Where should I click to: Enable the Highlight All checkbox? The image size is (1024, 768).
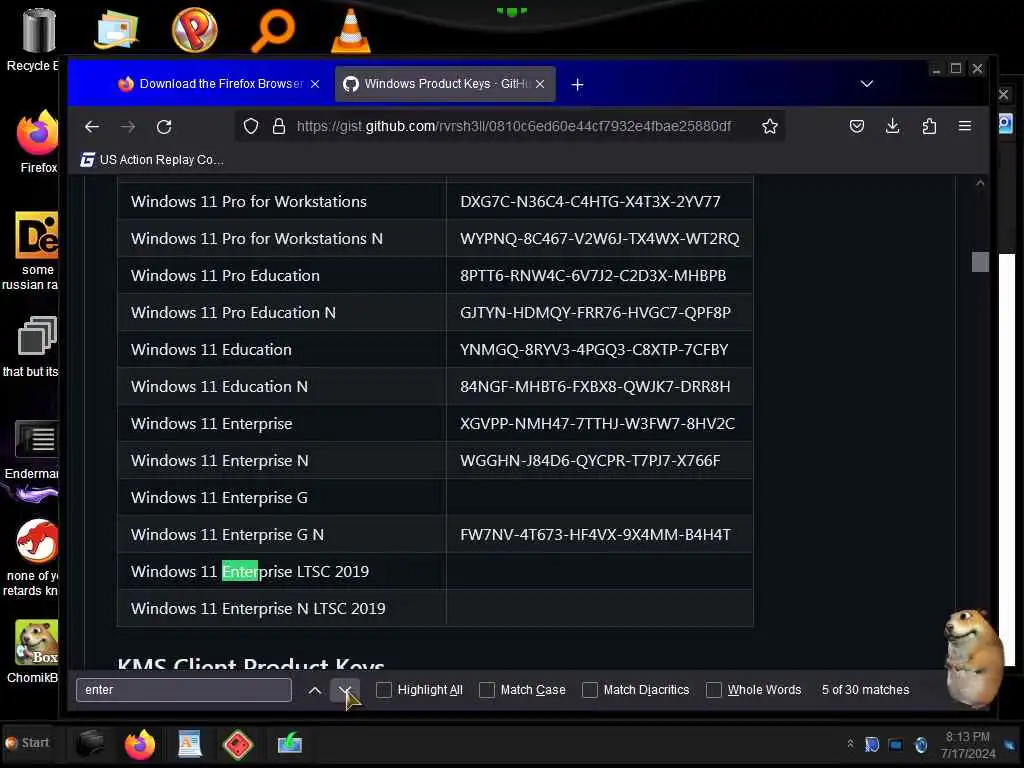pyautogui.click(x=384, y=690)
